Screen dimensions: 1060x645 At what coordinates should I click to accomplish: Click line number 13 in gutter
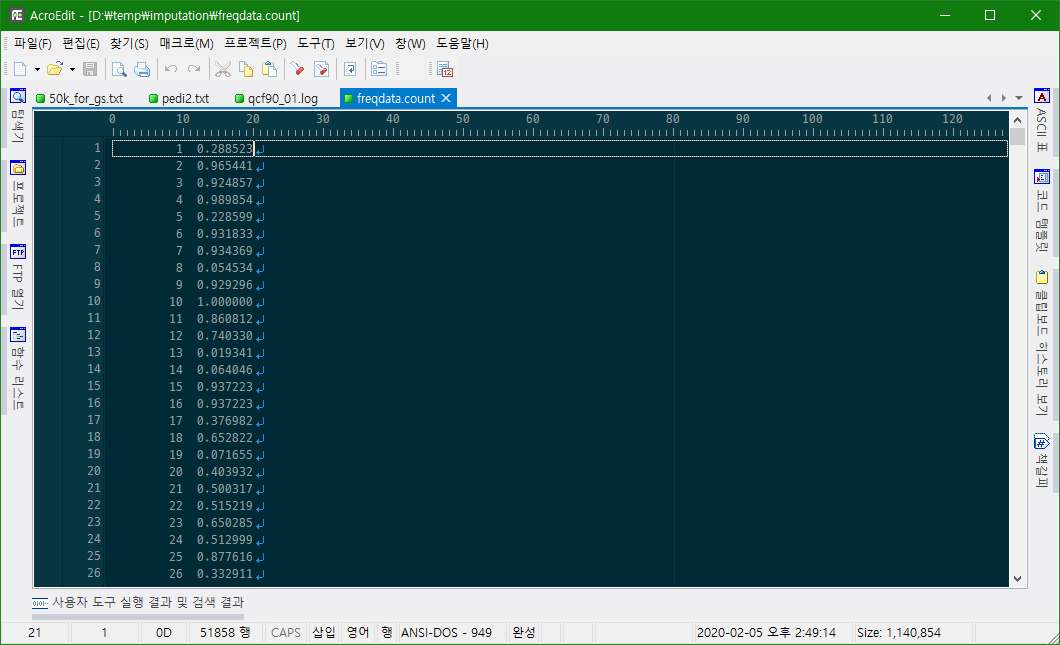(x=93, y=352)
